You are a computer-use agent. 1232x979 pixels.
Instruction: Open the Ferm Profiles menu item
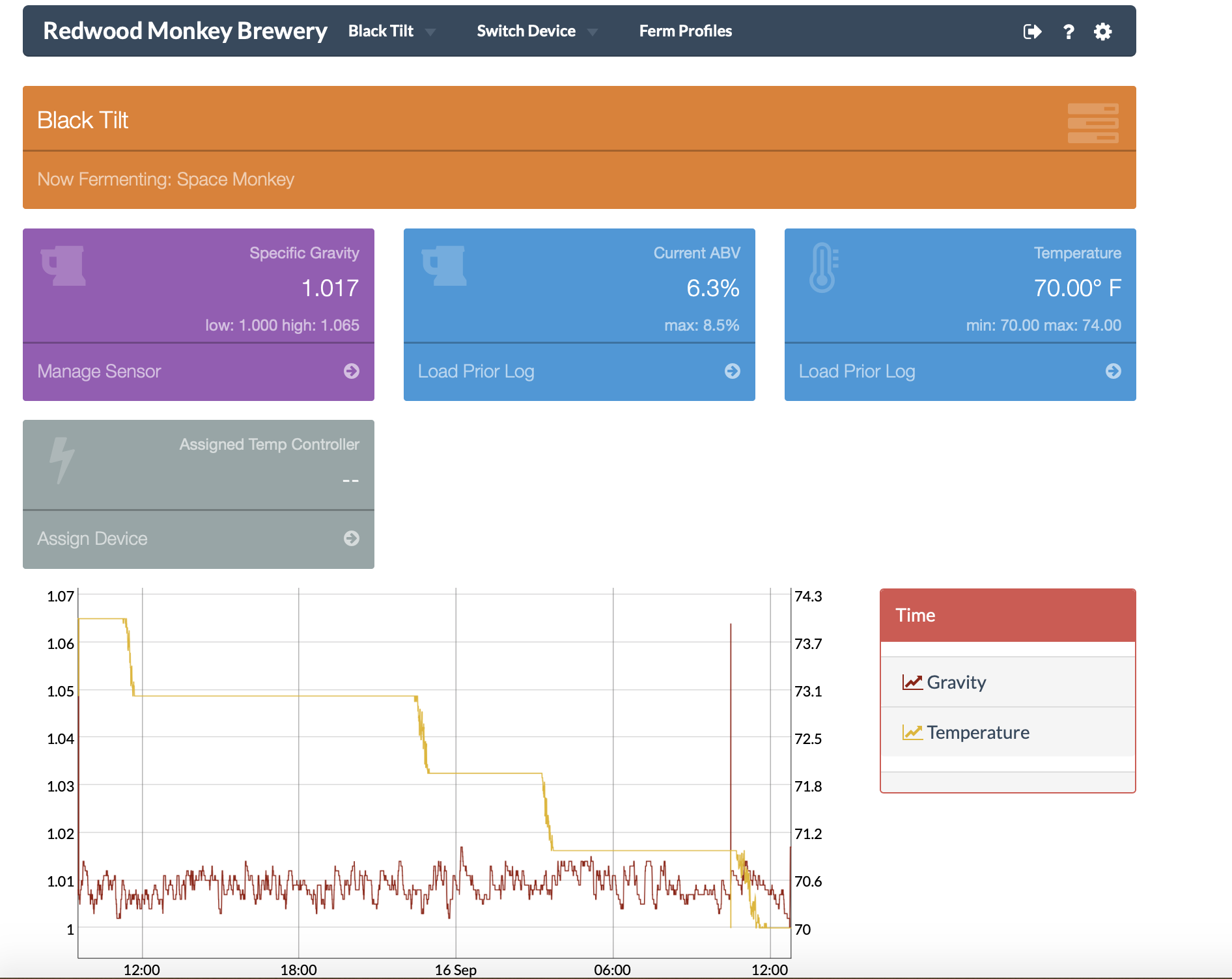685,31
